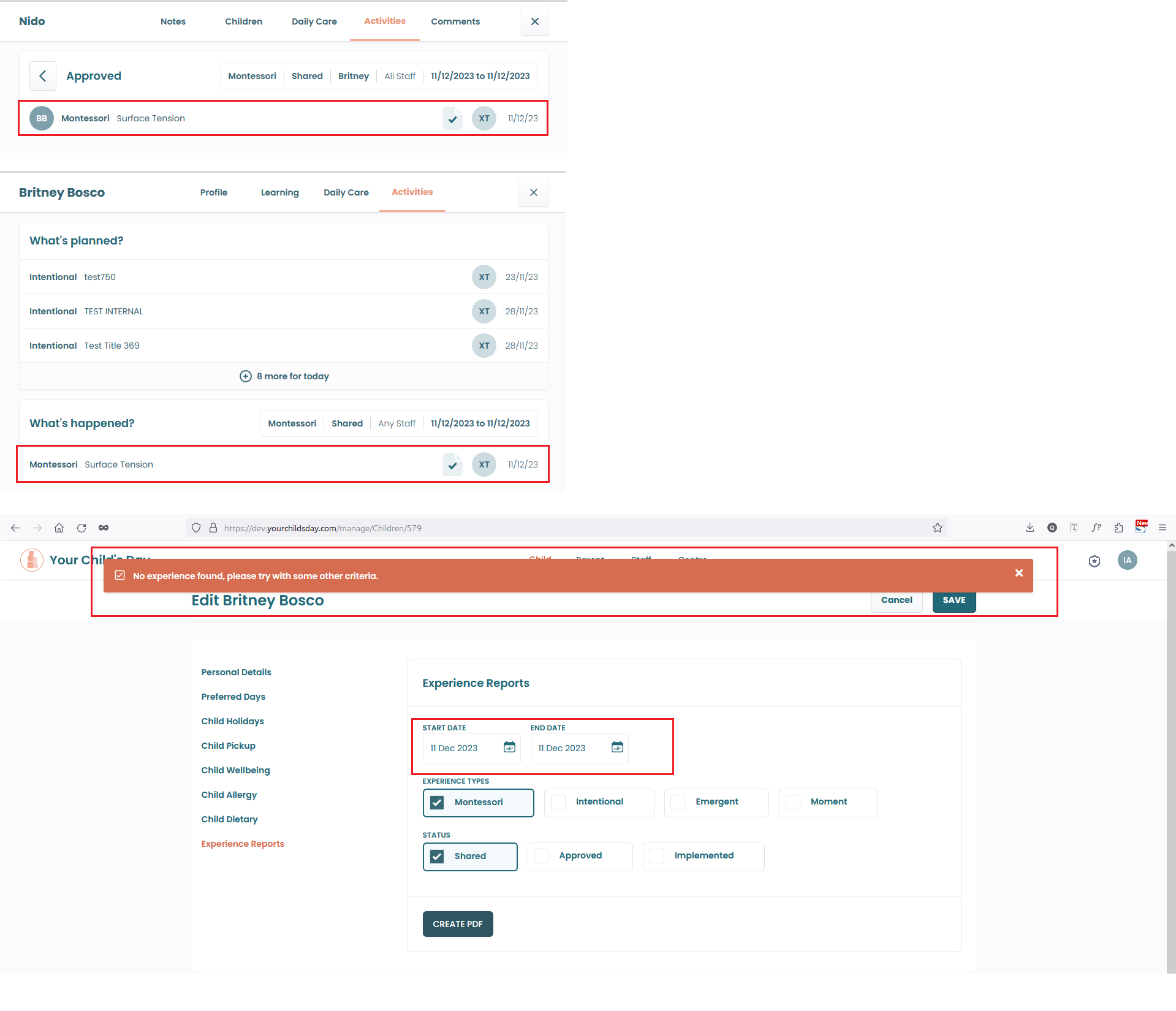Viewport: 1176px width, 1011px height.
Task: Click the shield tracking protection icon
Action: (x=196, y=528)
